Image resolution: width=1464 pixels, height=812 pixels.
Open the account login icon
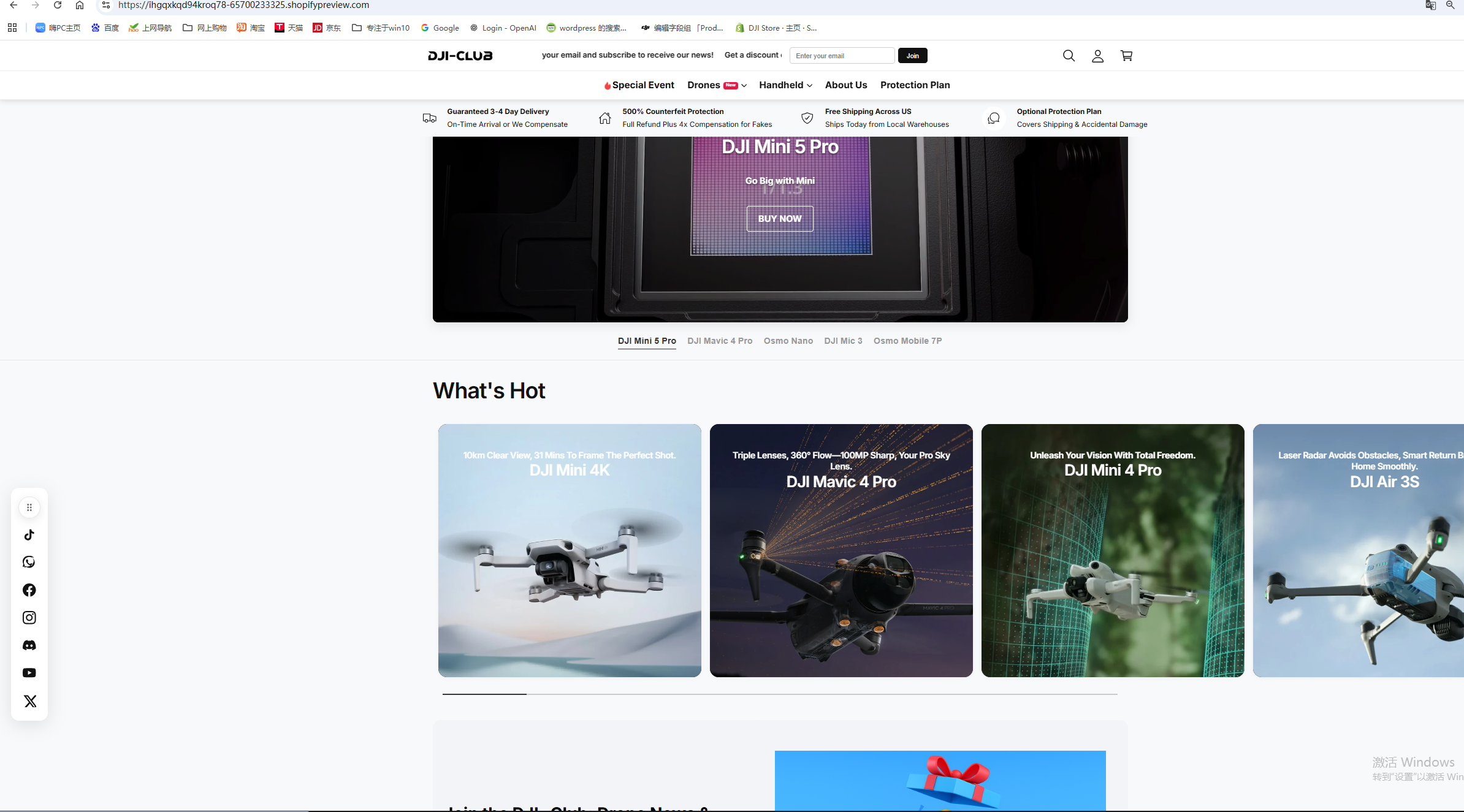coord(1097,56)
